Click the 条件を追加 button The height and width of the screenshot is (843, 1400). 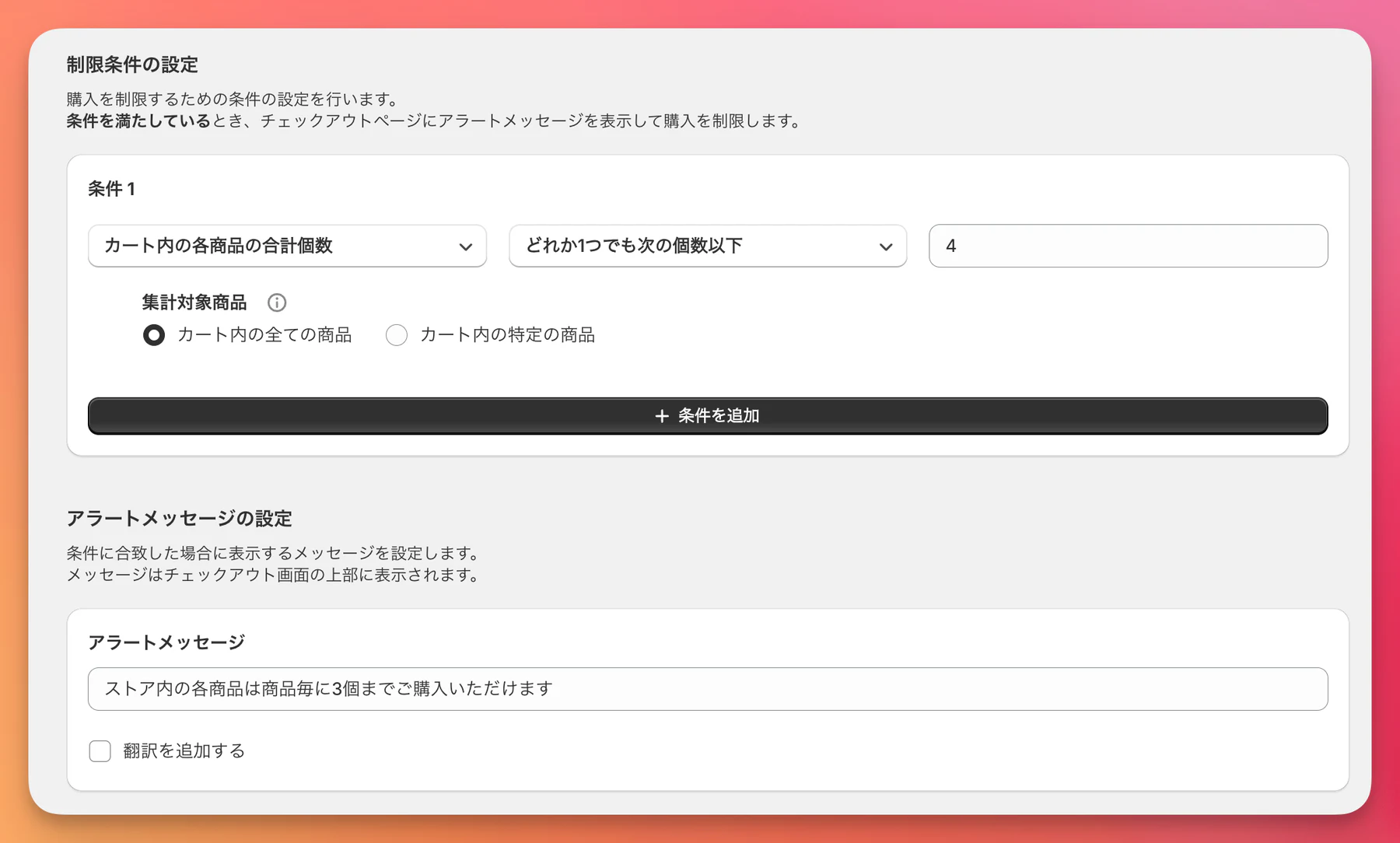708,416
